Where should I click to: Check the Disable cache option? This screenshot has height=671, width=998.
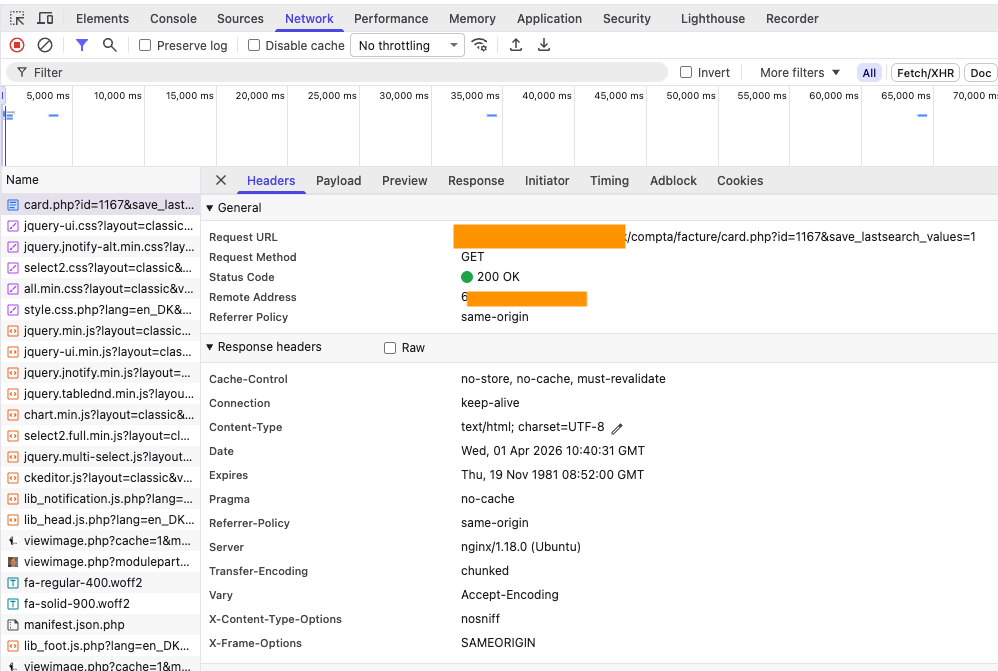click(254, 45)
